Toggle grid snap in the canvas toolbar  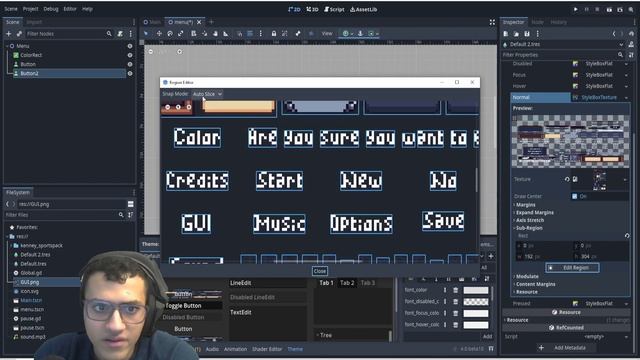pyautogui.click(x=250, y=33)
